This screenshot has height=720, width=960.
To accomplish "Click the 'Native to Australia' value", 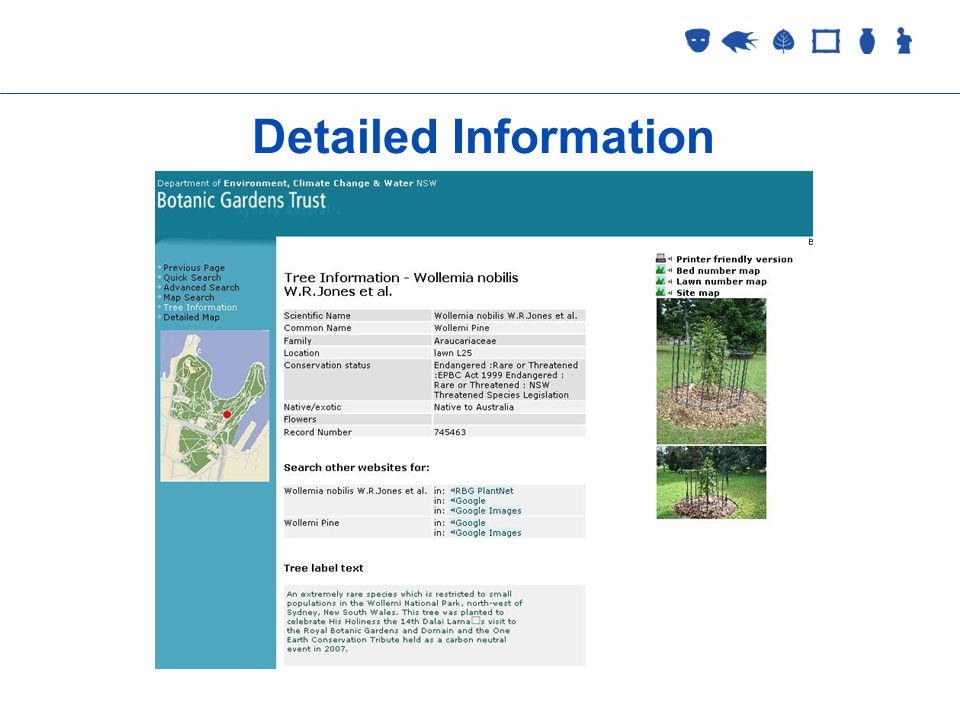I will tap(474, 407).
